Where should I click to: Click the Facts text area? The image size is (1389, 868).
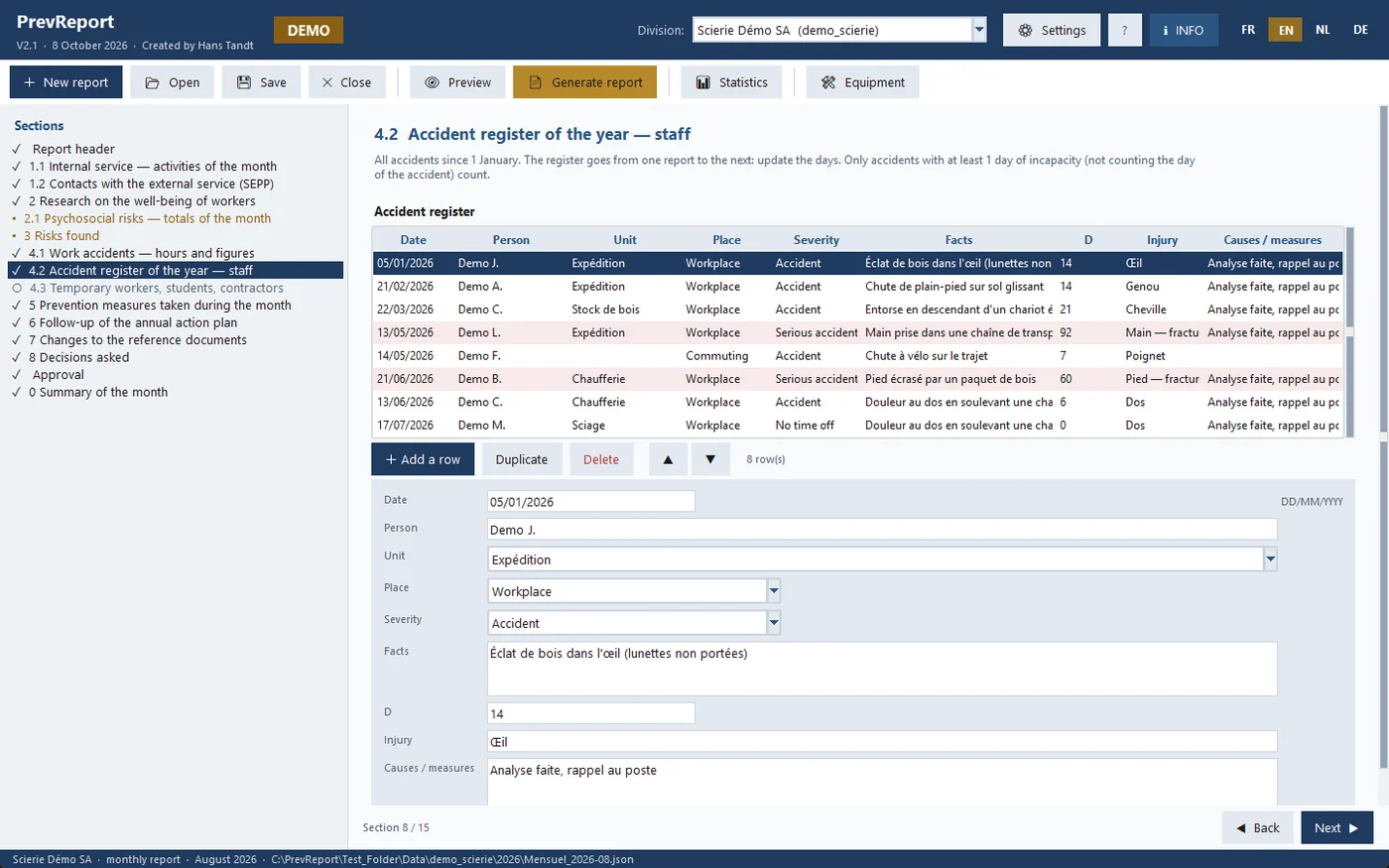[x=882, y=669]
